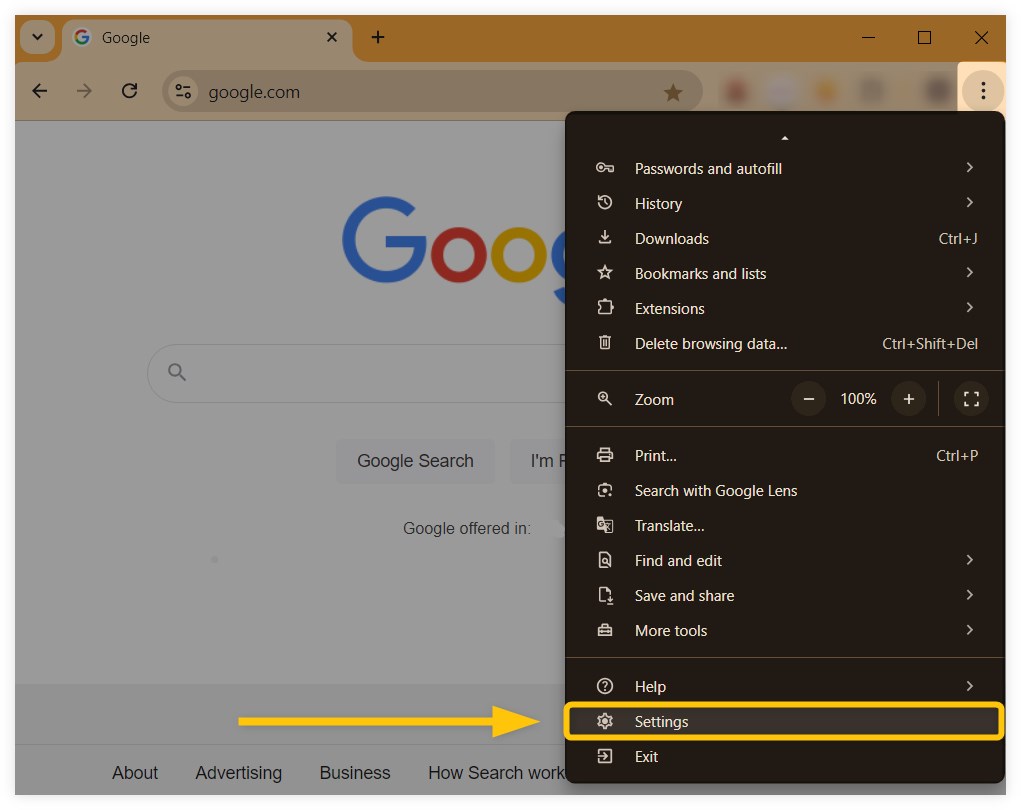Screen dimensions: 1021x810
Task: Click the Bookmarks star outline icon
Action: (x=604, y=272)
